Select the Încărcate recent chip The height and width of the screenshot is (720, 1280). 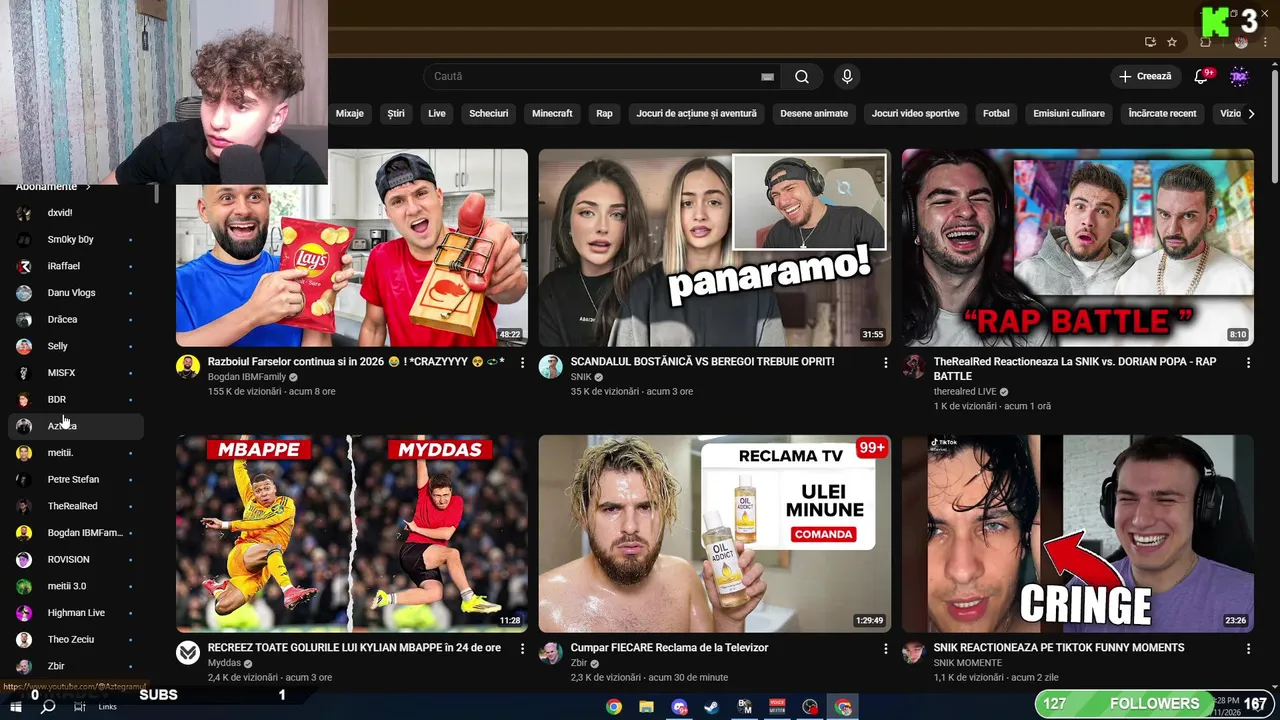[x=1162, y=114]
